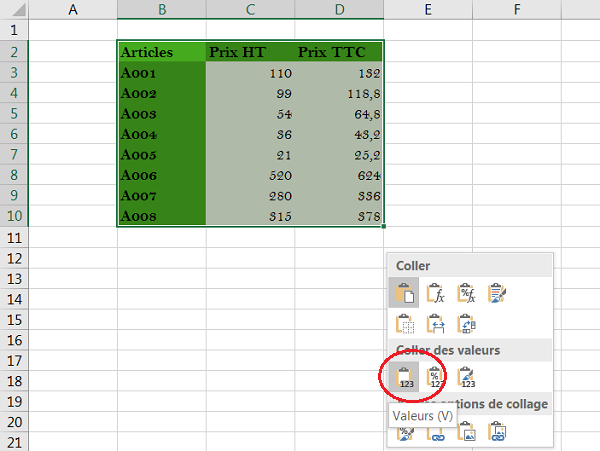Click the Prix HT value 280
This screenshot has width=600, height=451.
[250, 195]
